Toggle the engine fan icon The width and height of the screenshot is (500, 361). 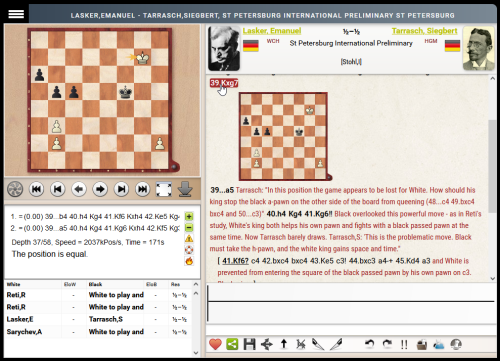[15, 189]
